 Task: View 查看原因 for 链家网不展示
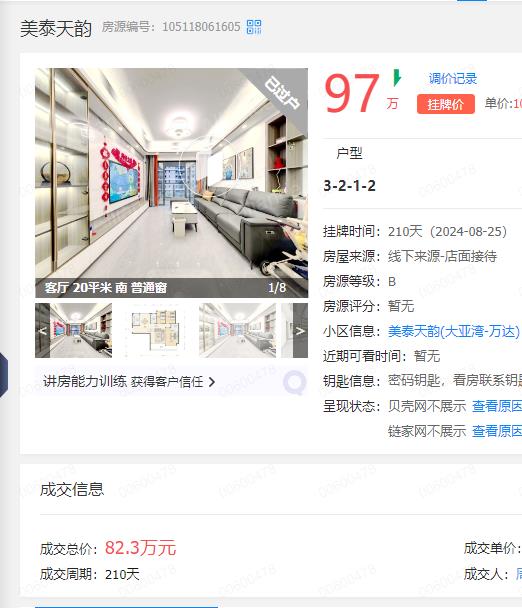[497, 431]
